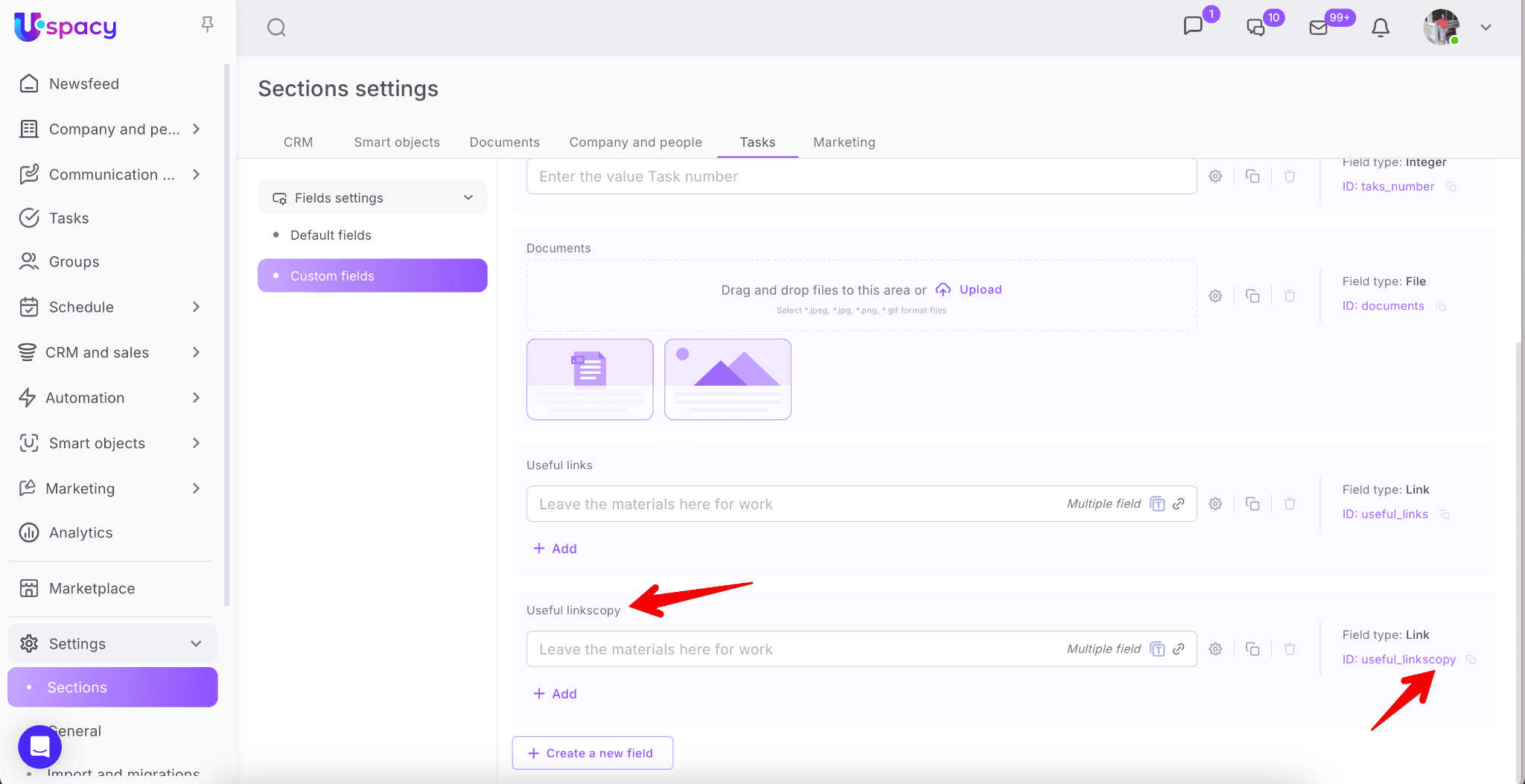
Task: Copy the documents field ID
Action: pyautogui.click(x=1441, y=306)
